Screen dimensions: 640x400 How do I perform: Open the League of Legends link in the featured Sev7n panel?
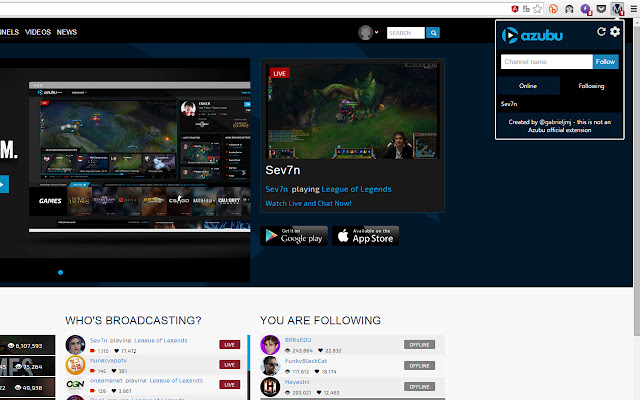356,189
